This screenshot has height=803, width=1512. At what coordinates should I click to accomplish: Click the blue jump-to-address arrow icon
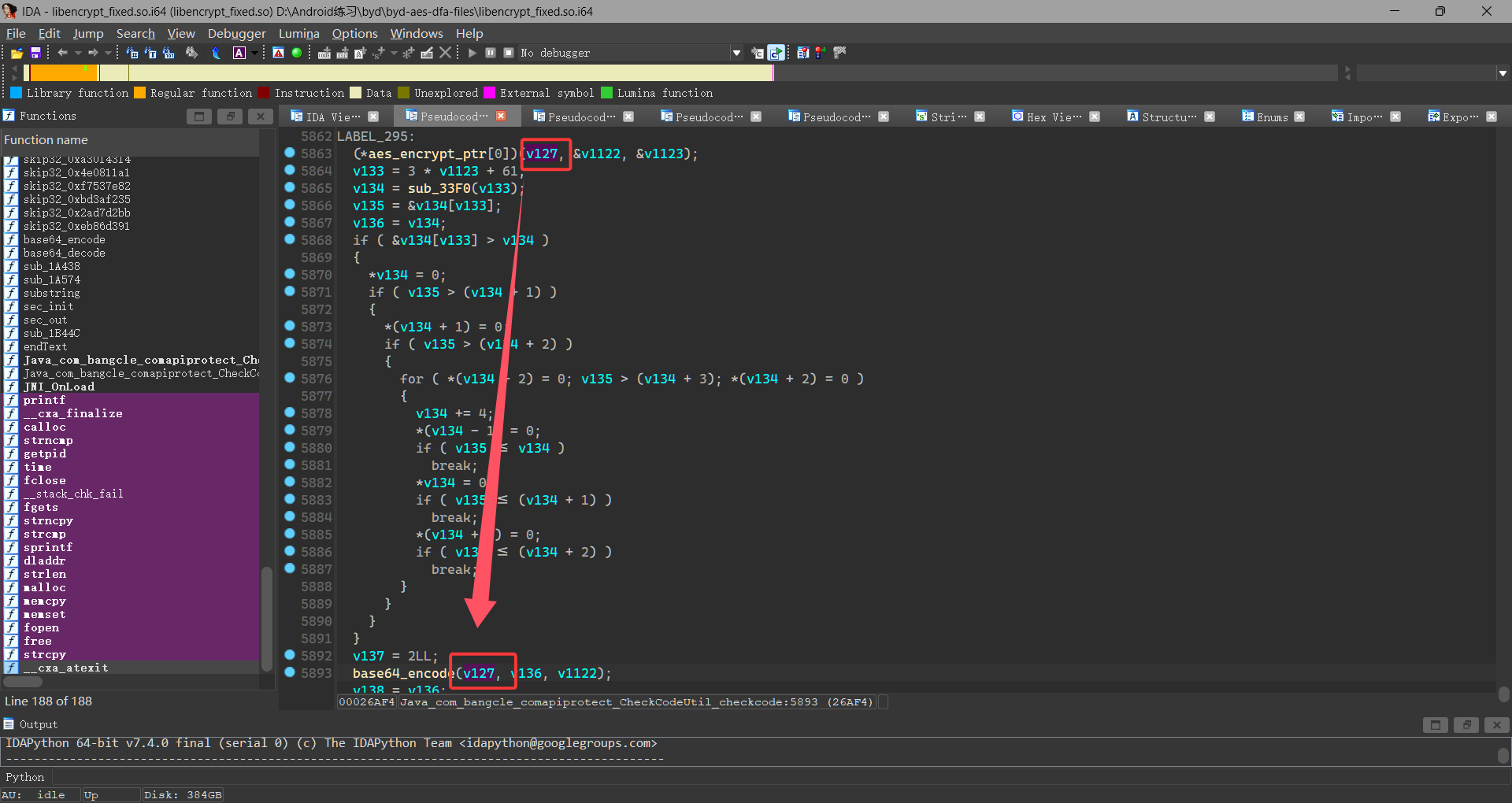pyautogui.click(x=216, y=53)
